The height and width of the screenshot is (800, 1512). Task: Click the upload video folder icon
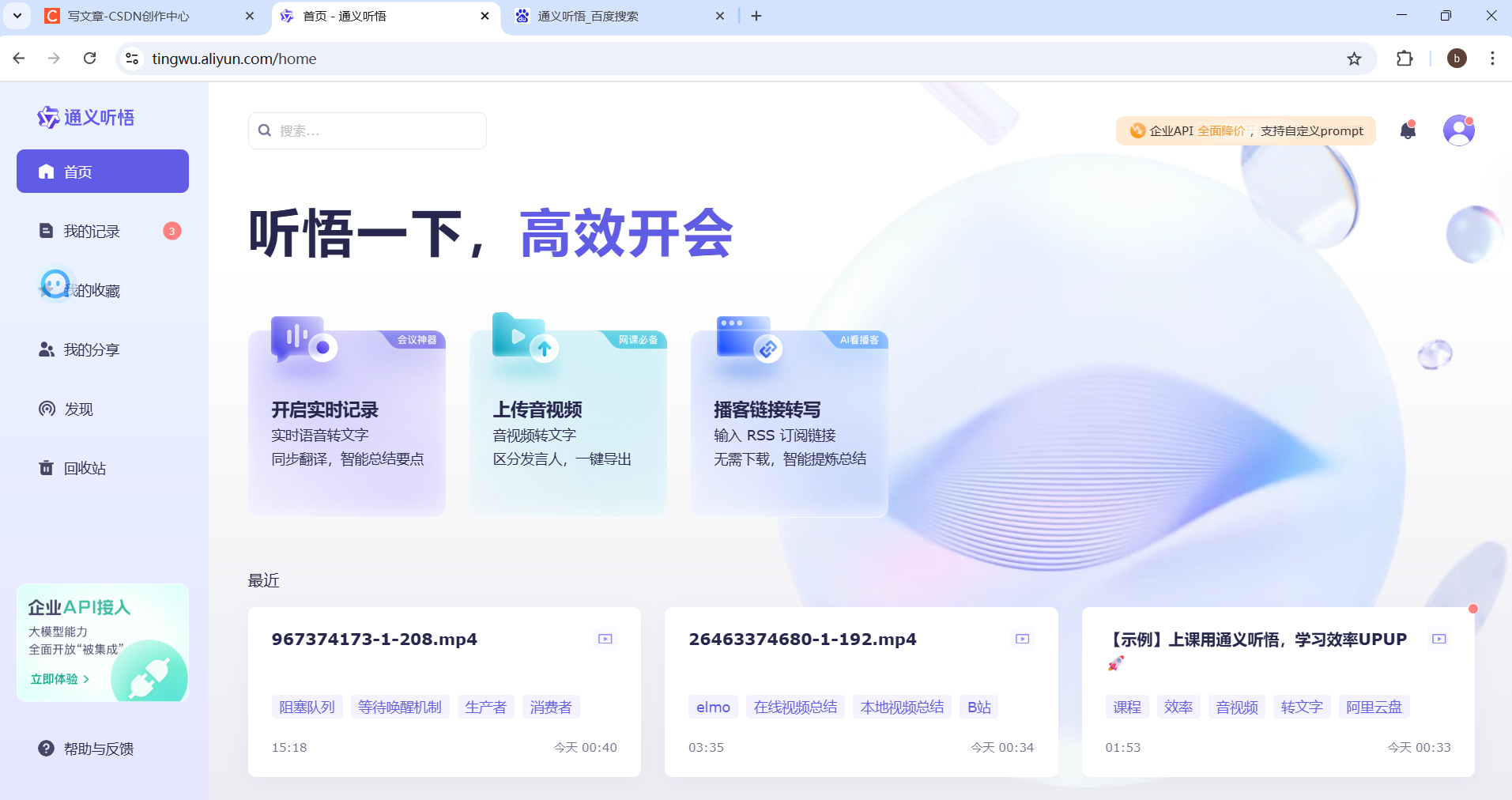(525, 338)
